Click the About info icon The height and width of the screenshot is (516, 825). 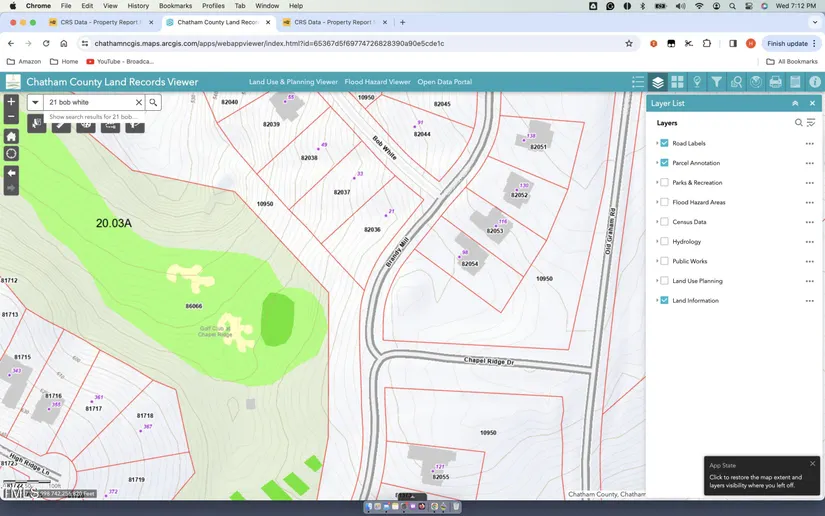[x=815, y=82]
